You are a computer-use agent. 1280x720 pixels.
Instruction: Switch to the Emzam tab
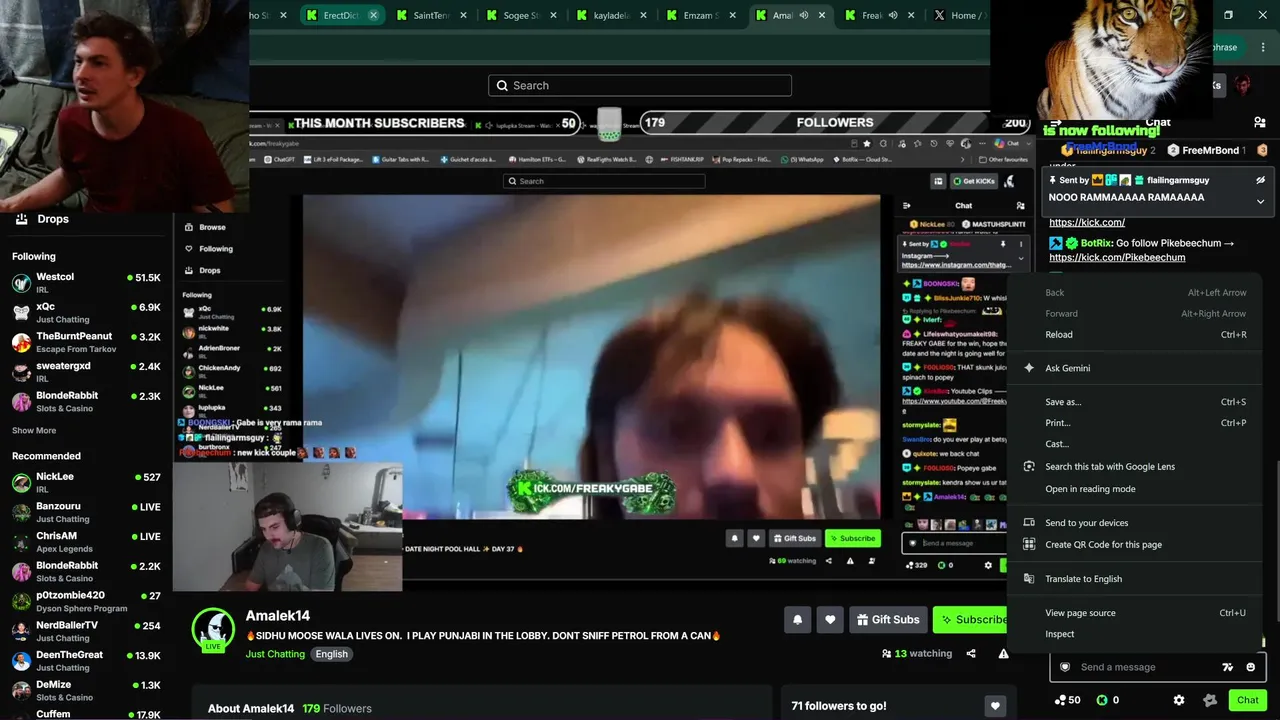[700, 15]
